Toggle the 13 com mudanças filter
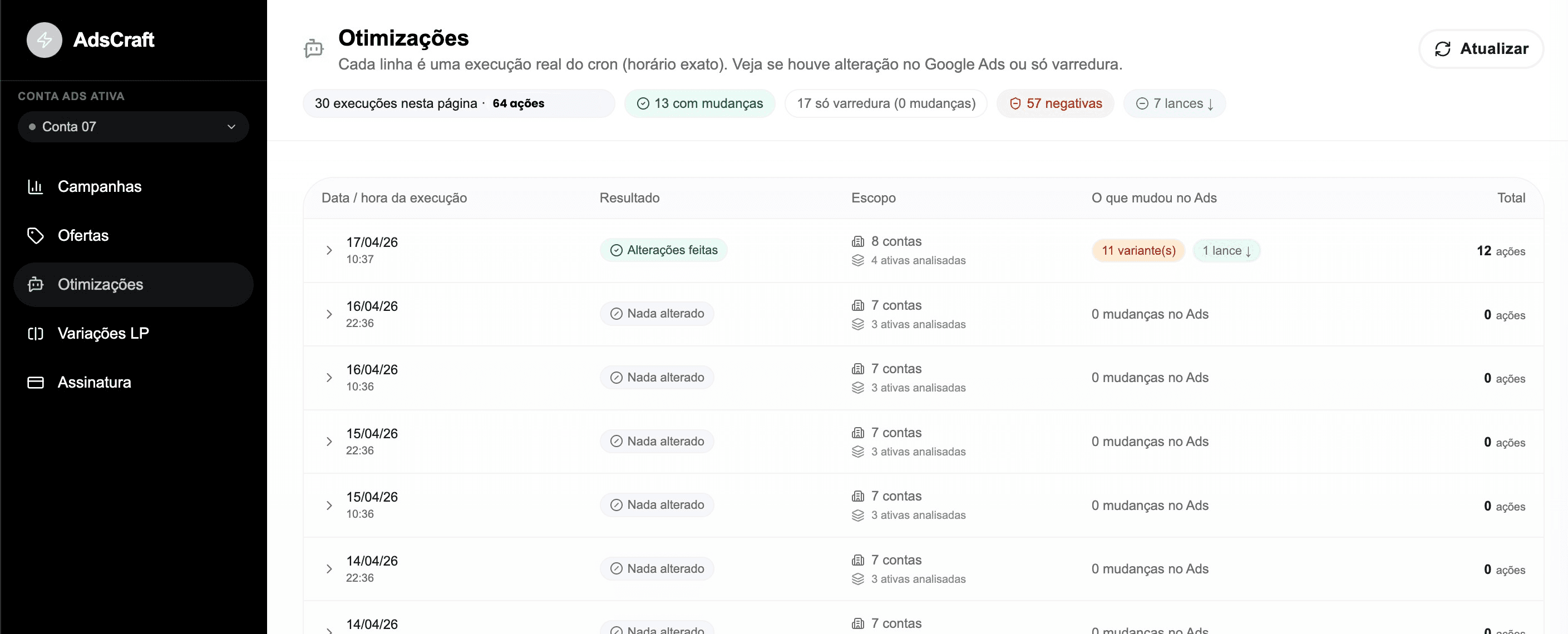The width and height of the screenshot is (1568, 634). [699, 103]
